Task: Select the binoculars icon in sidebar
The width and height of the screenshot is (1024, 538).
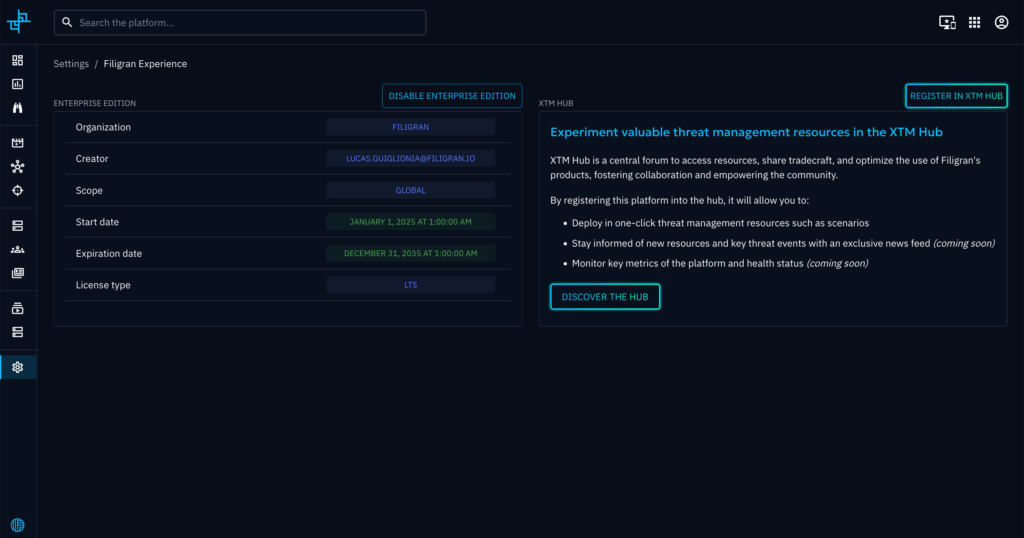Action: (17, 108)
